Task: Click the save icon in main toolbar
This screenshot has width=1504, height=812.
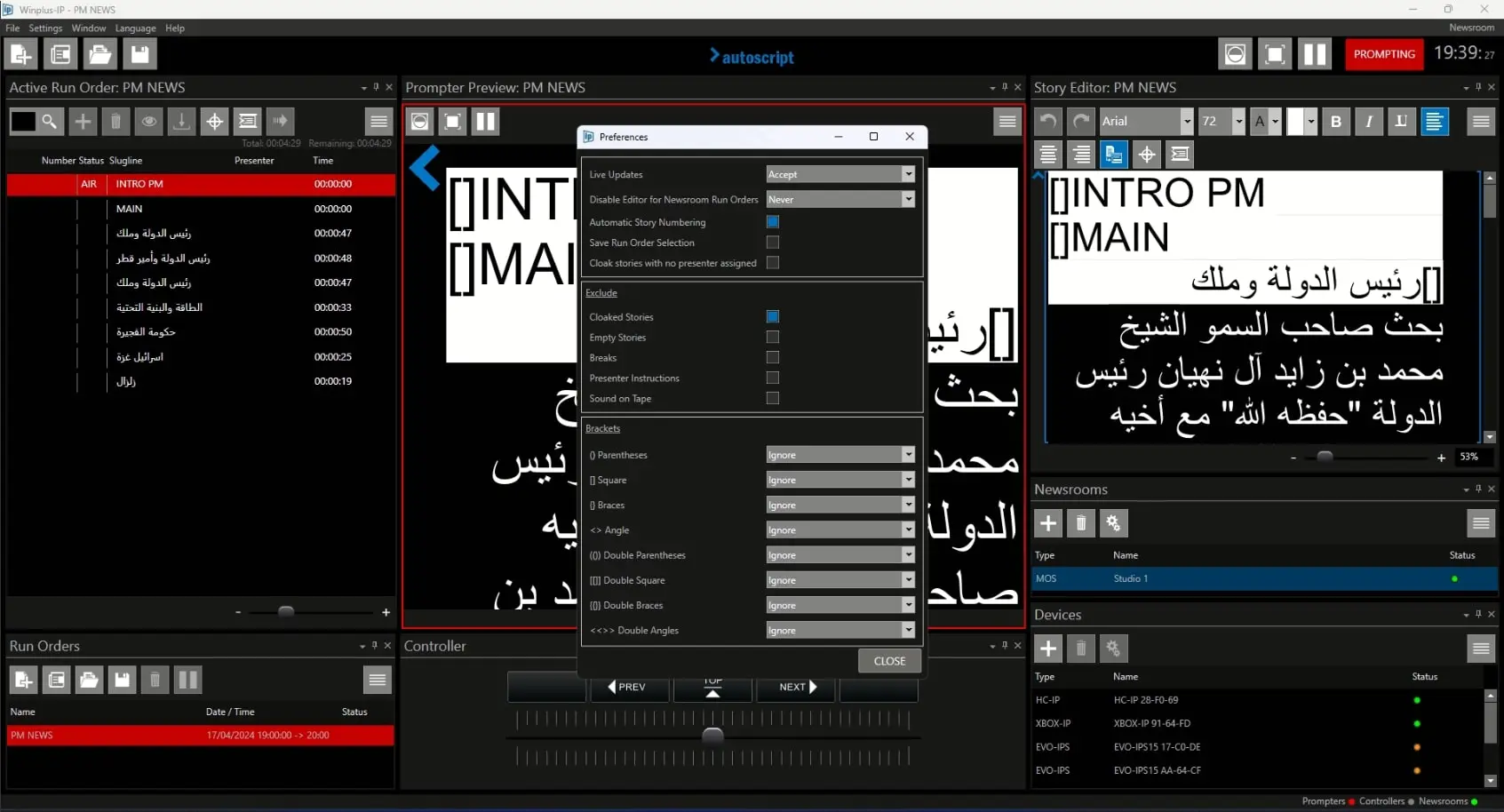Action: [x=139, y=54]
